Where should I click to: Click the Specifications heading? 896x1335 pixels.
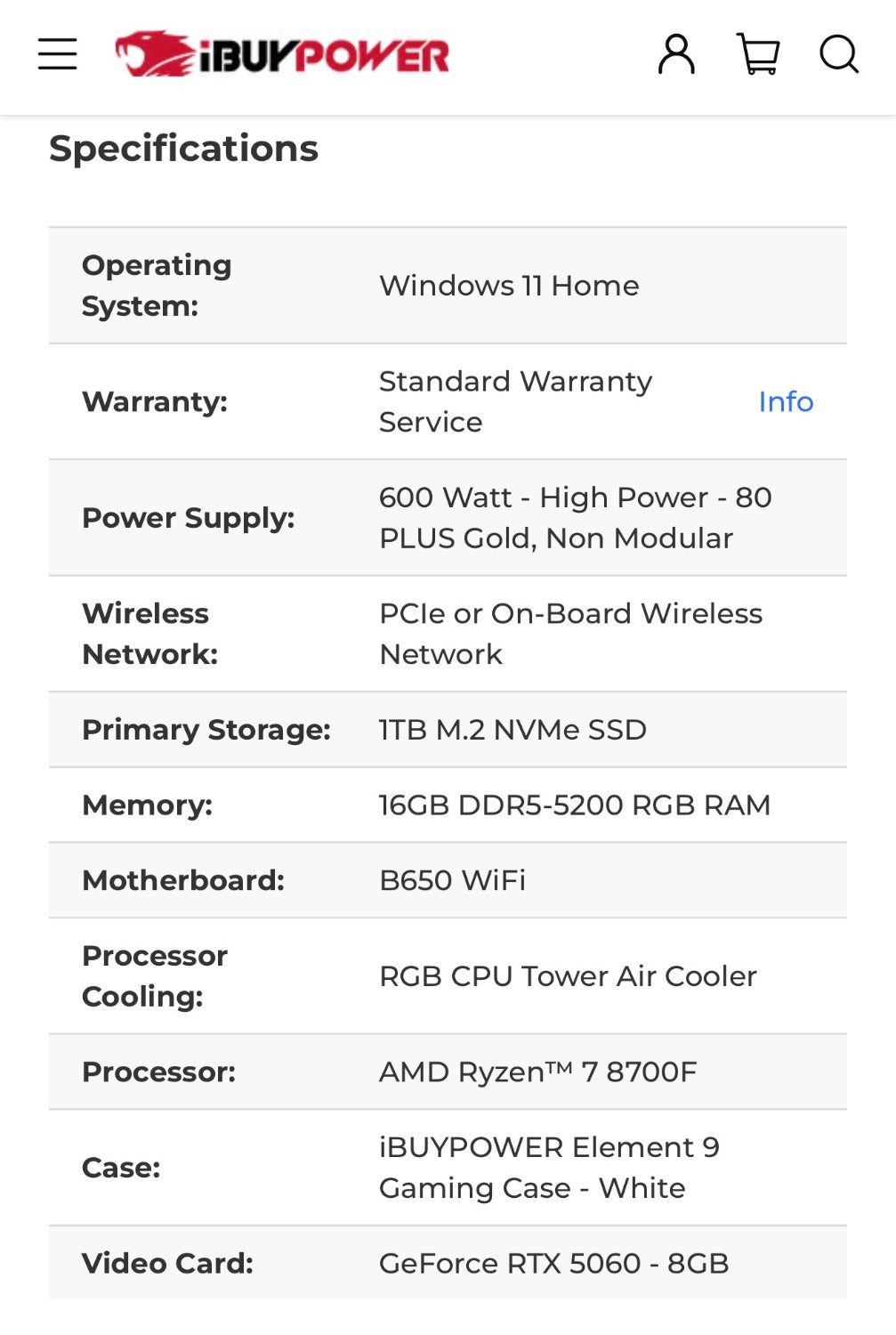pos(183,149)
